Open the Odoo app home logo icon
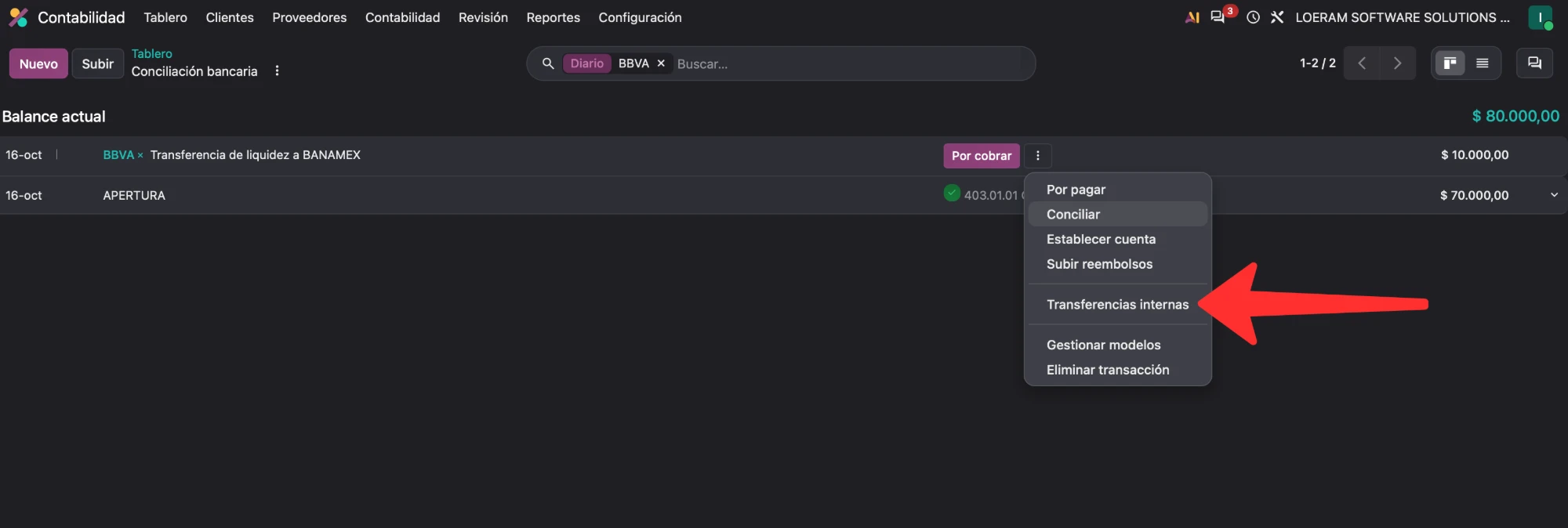The image size is (1568, 528). pyautogui.click(x=18, y=17)
